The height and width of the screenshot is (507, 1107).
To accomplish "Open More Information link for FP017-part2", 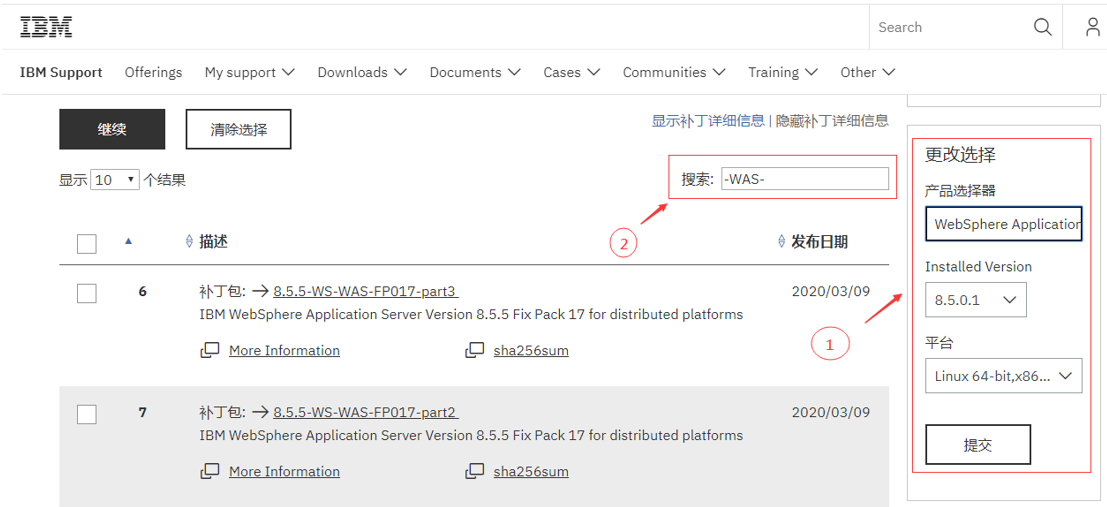I will coord(285,471).
